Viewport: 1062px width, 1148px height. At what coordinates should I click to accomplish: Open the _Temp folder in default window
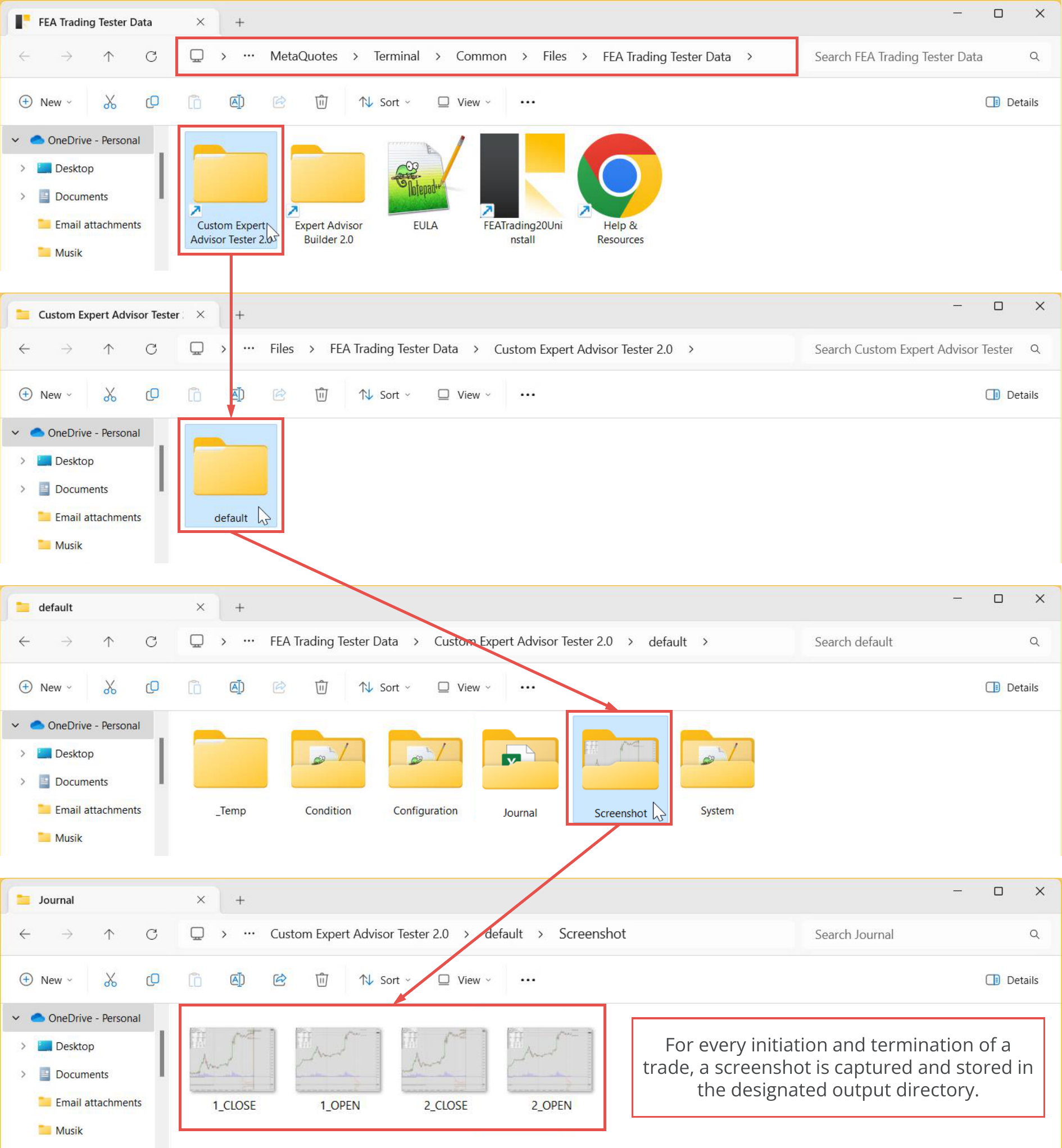[230, 772]
